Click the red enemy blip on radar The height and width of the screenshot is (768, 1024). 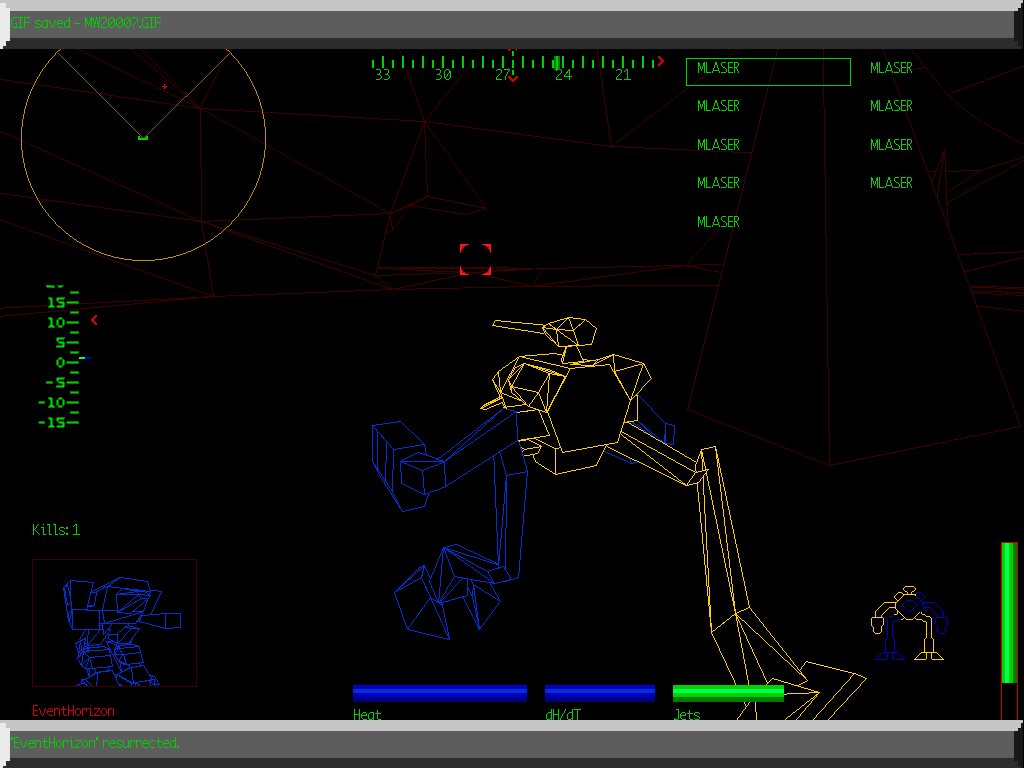pyautogui.click(x=163, y=88)
